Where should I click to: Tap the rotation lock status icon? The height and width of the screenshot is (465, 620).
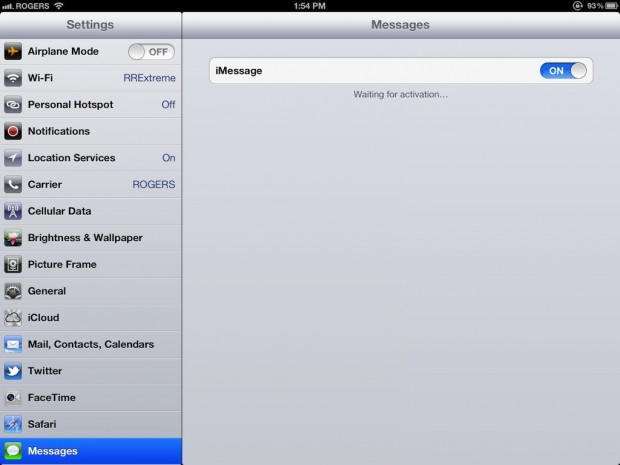tap(578, 6)
